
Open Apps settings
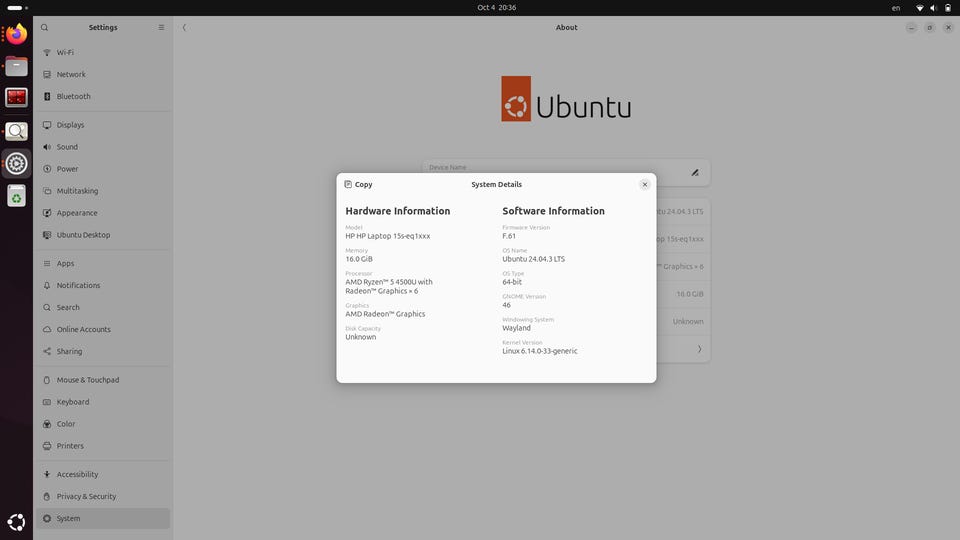103,263
